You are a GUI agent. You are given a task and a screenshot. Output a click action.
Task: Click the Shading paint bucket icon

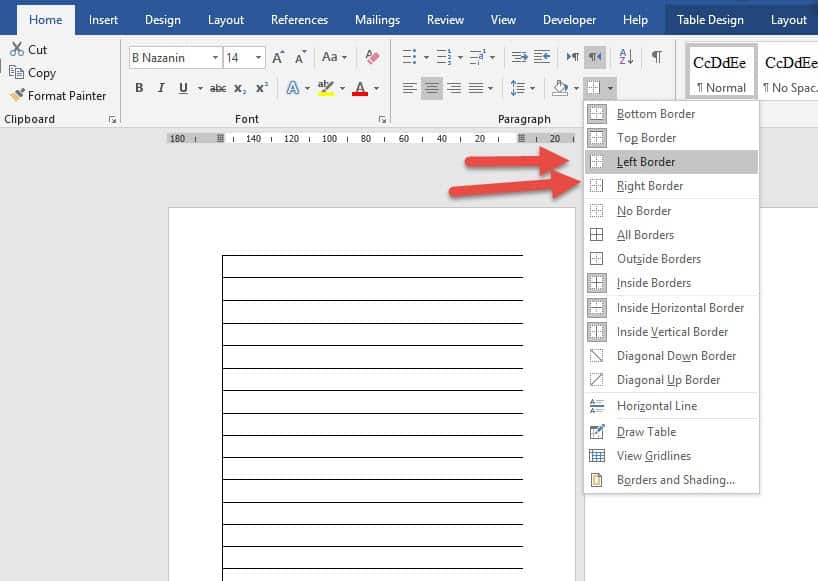point(561,88)
